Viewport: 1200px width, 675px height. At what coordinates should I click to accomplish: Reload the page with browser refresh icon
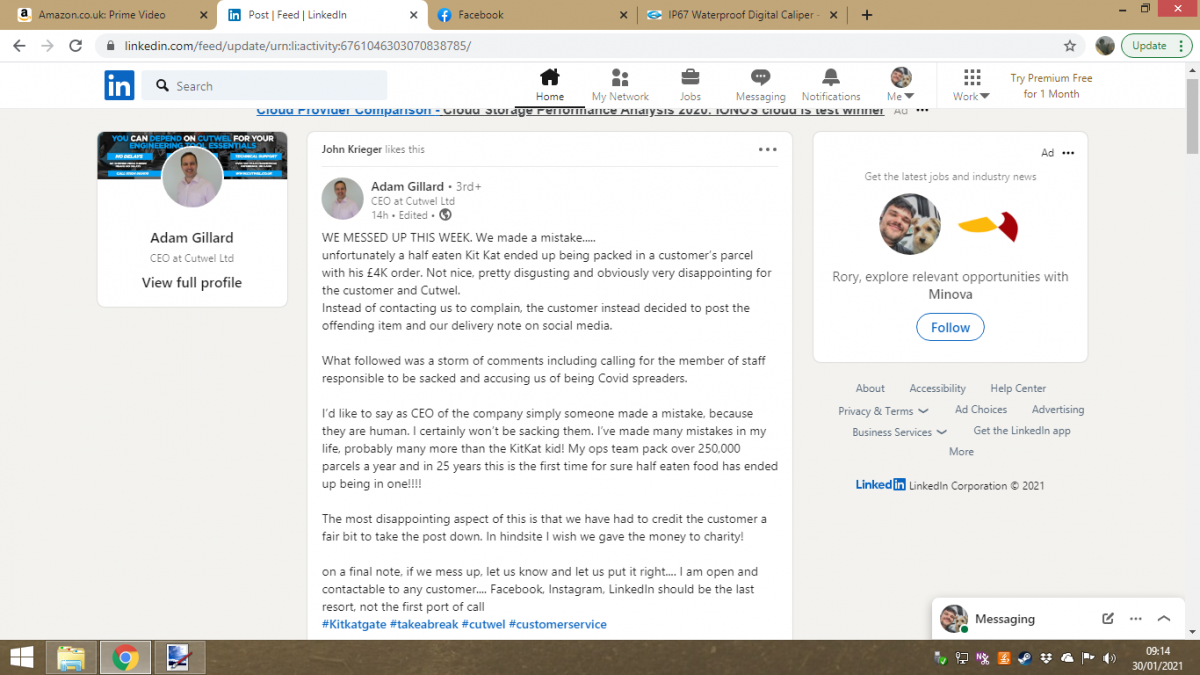(x=75, y=46)
